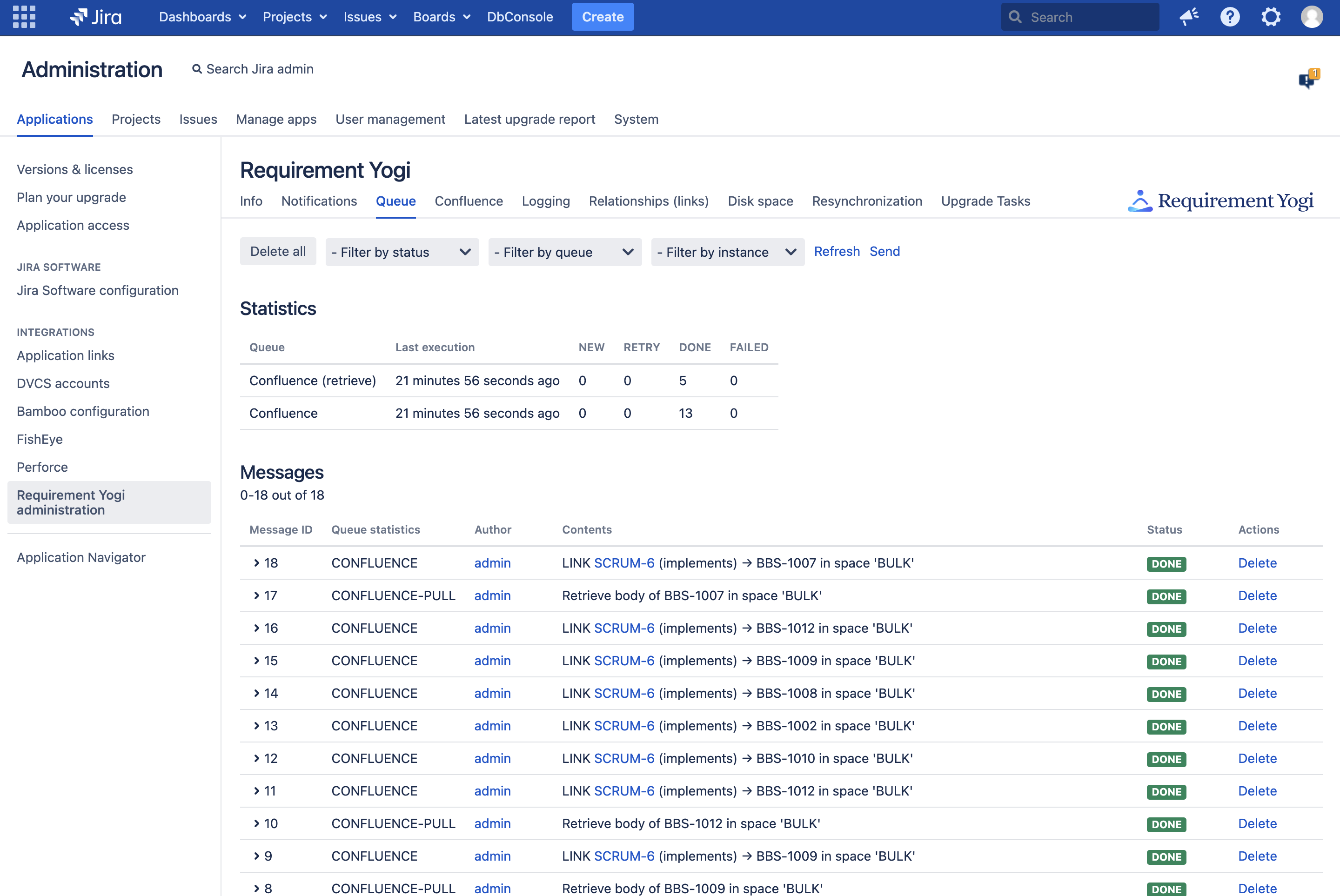Image resolution: width=1340 pixels, height=896 pixels.
Task: Delete message 16 using its Delete link
Action: point(1257,628)
